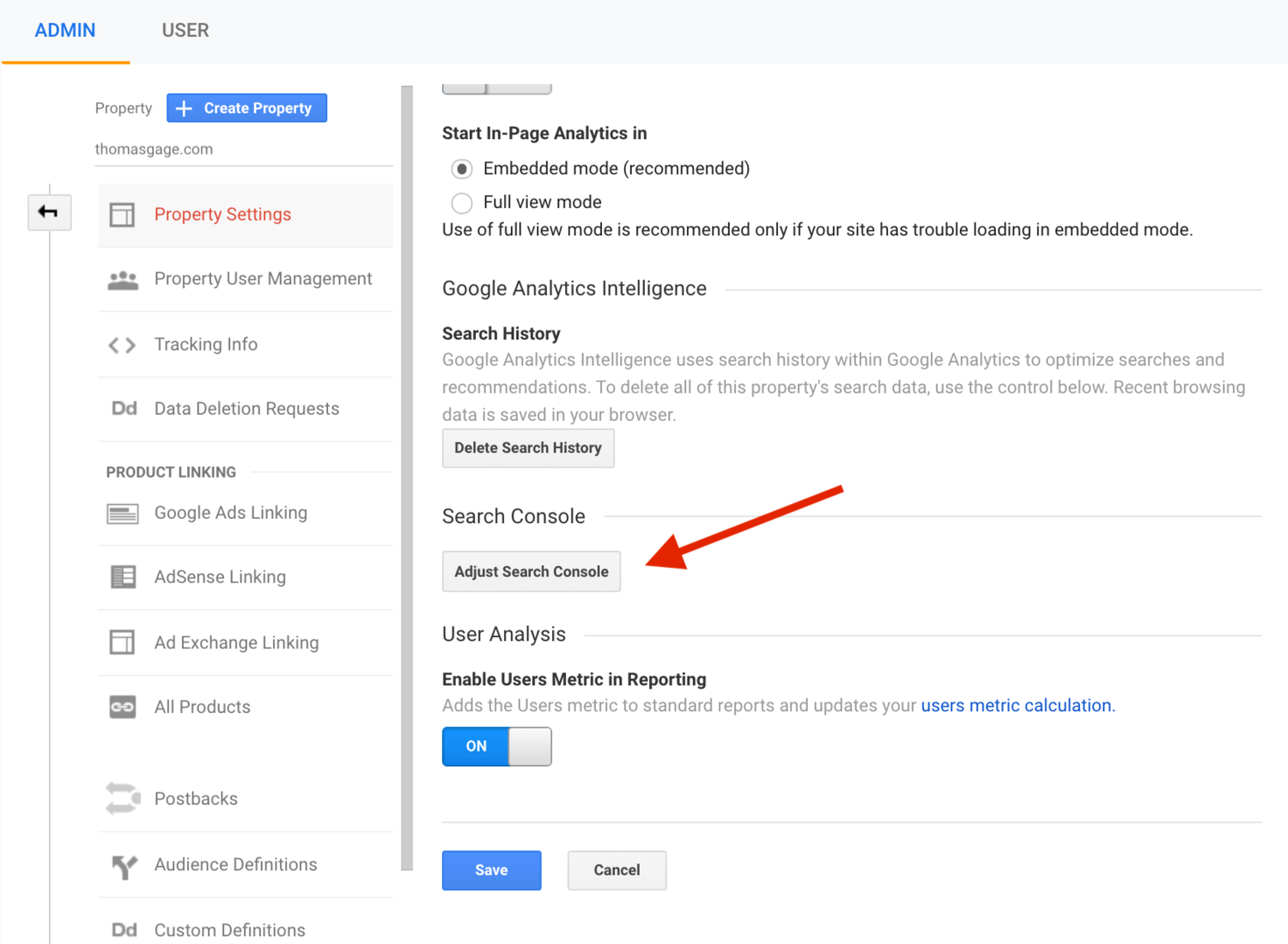The image size is (1288, 944).
Task: Click Delete Search History button
Action: click(x=528, y=448)
